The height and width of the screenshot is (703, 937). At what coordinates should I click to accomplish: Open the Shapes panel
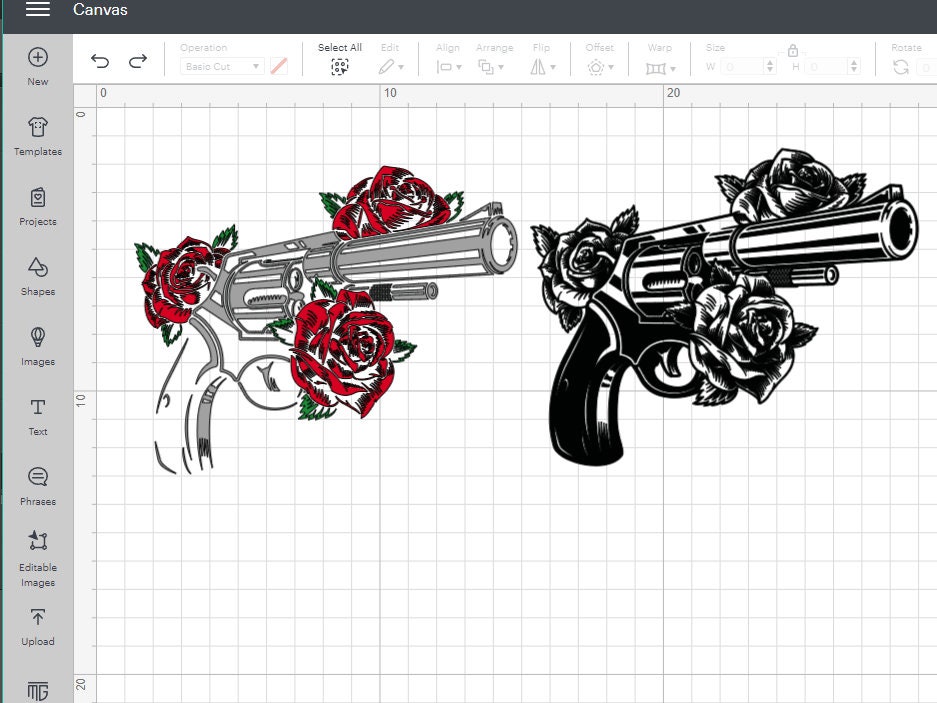38,277
